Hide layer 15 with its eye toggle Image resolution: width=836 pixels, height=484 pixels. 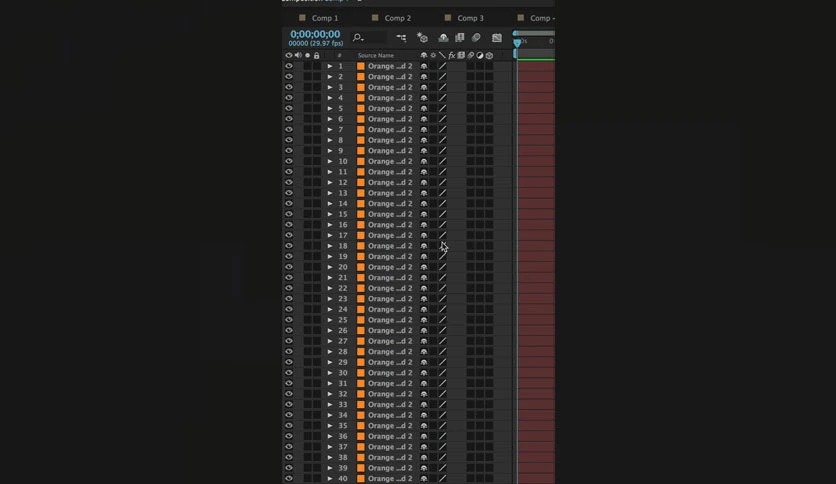(x=288, y=214)
